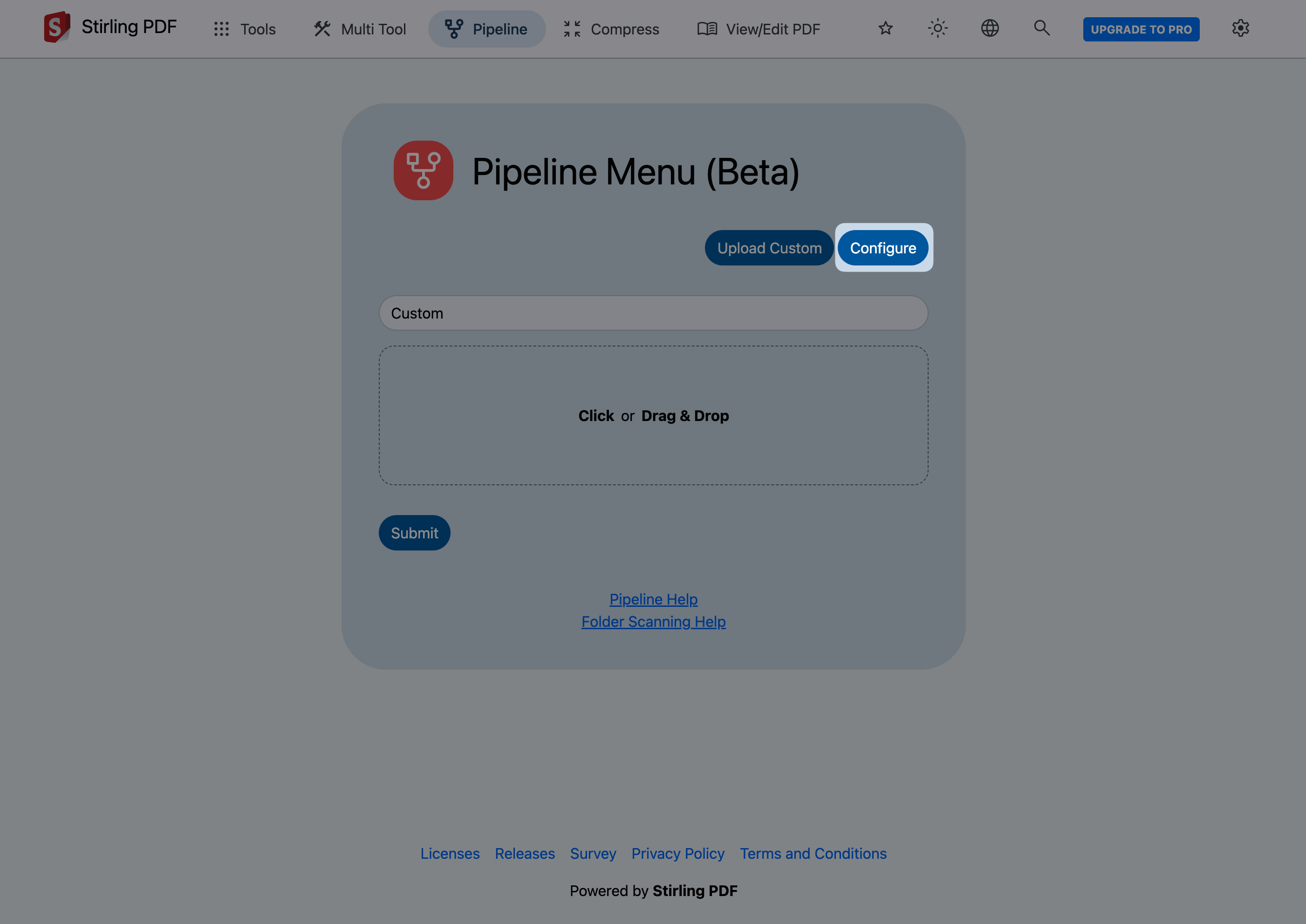Open the Pipeline Help link
The width and height of the screenshot is (1306, 924).
point(653,599)
